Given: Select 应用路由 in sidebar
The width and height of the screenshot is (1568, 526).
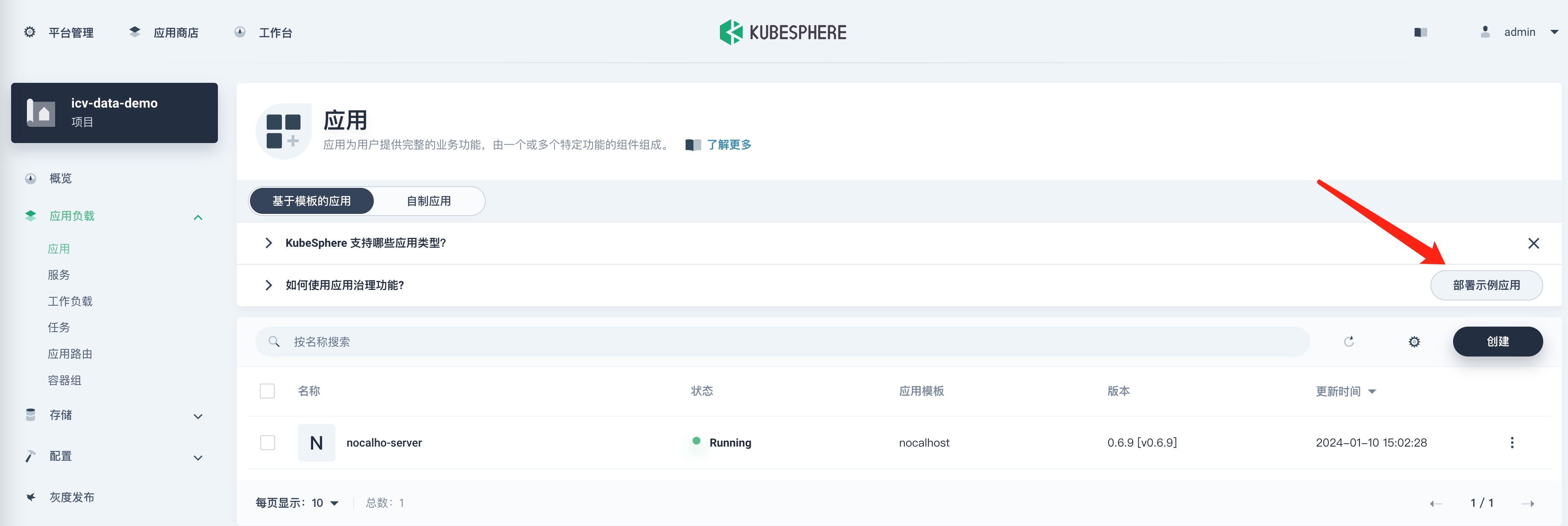Looking at the screenshot, I should coord(70,354).
